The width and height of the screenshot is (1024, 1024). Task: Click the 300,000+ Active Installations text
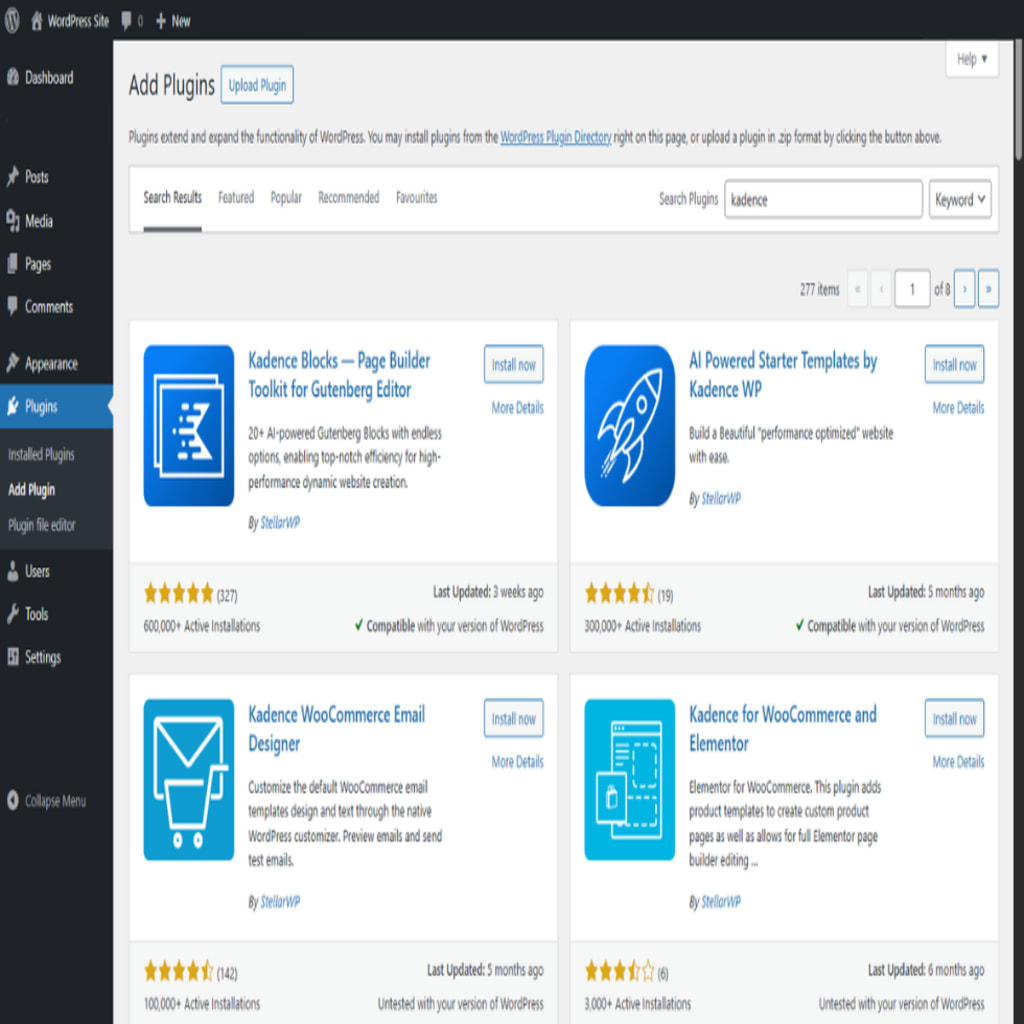(643, 626)
